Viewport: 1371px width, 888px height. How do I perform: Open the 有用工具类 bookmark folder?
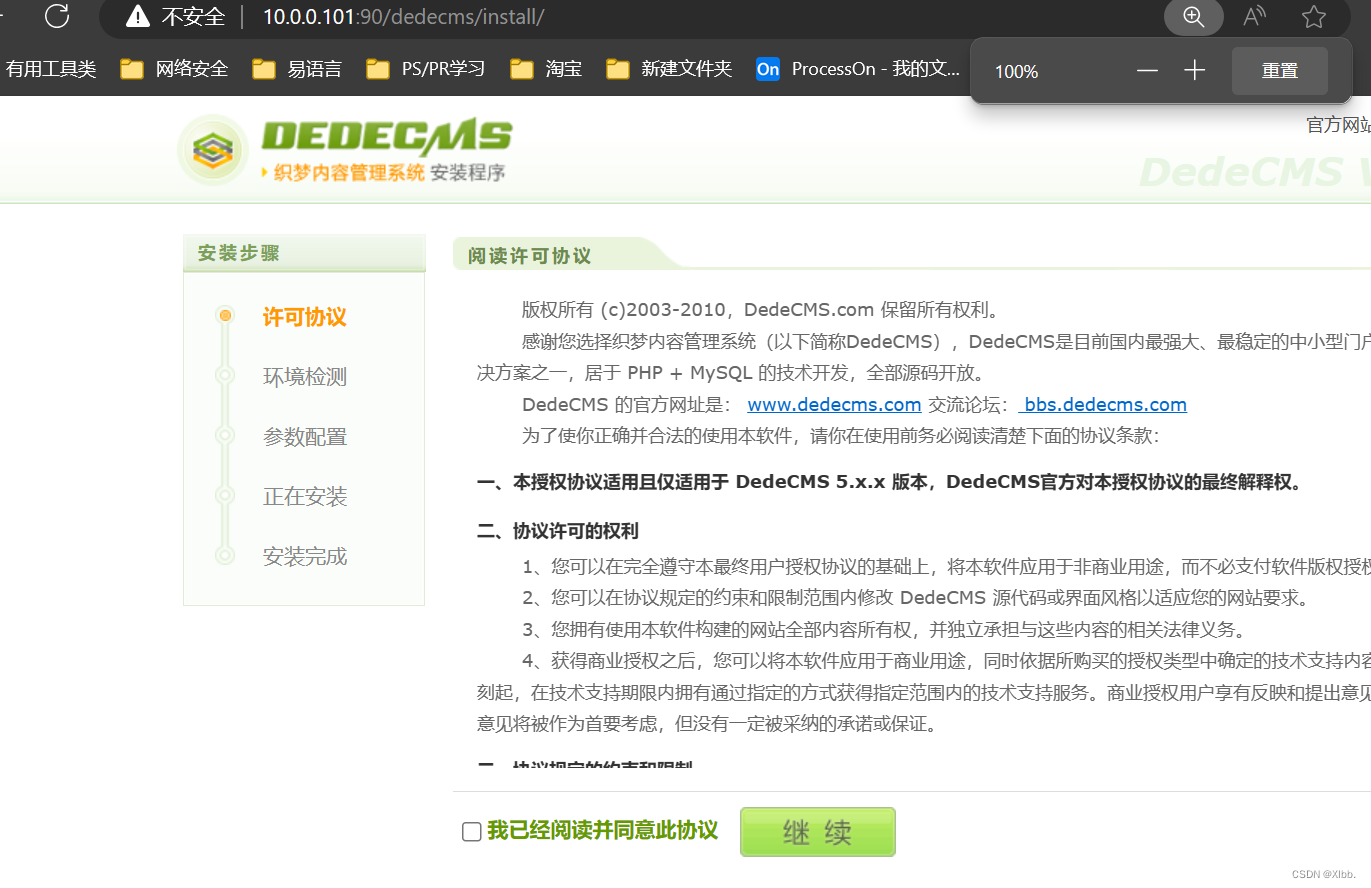pyautogui.click(x=50, y=69)
